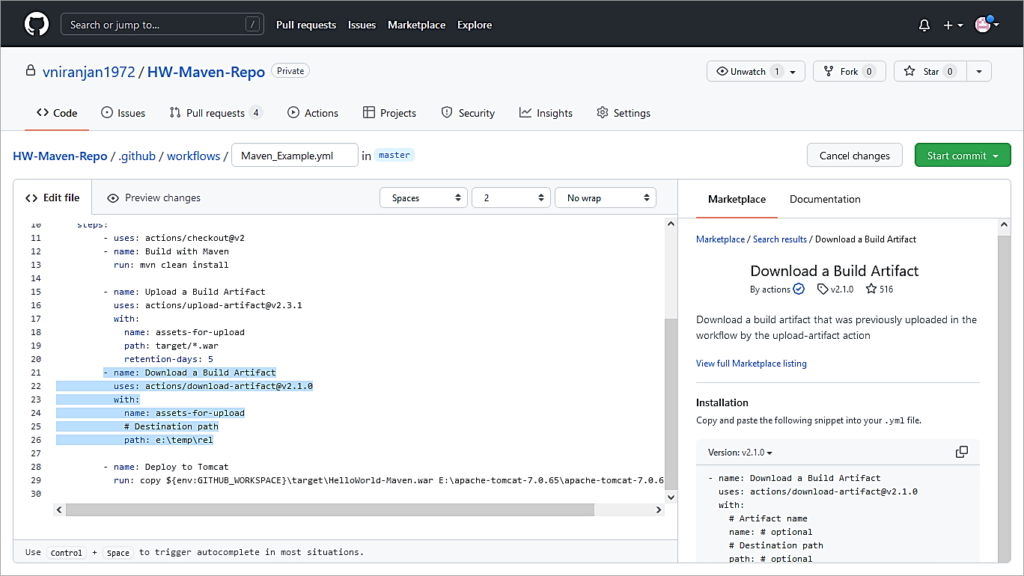Screen dimensions: 1024x576
Task: Expand the Version v2.1.0 selector
Action: click(x=740, y=453)
